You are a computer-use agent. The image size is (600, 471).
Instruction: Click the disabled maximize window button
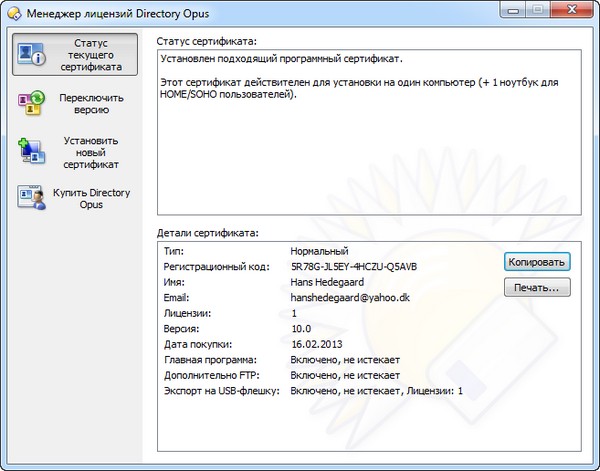538,10
